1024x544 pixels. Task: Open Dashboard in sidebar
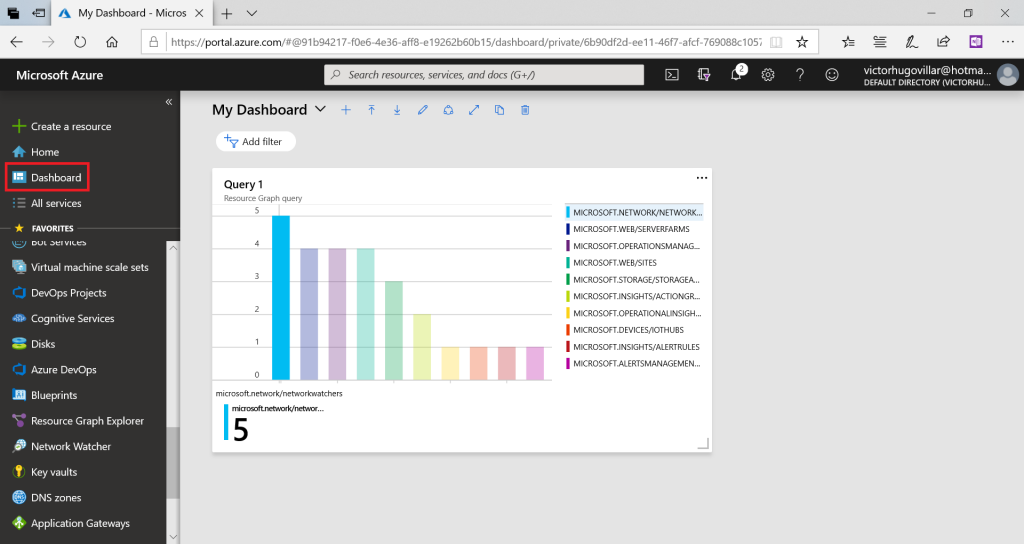[x=47, y=177]
